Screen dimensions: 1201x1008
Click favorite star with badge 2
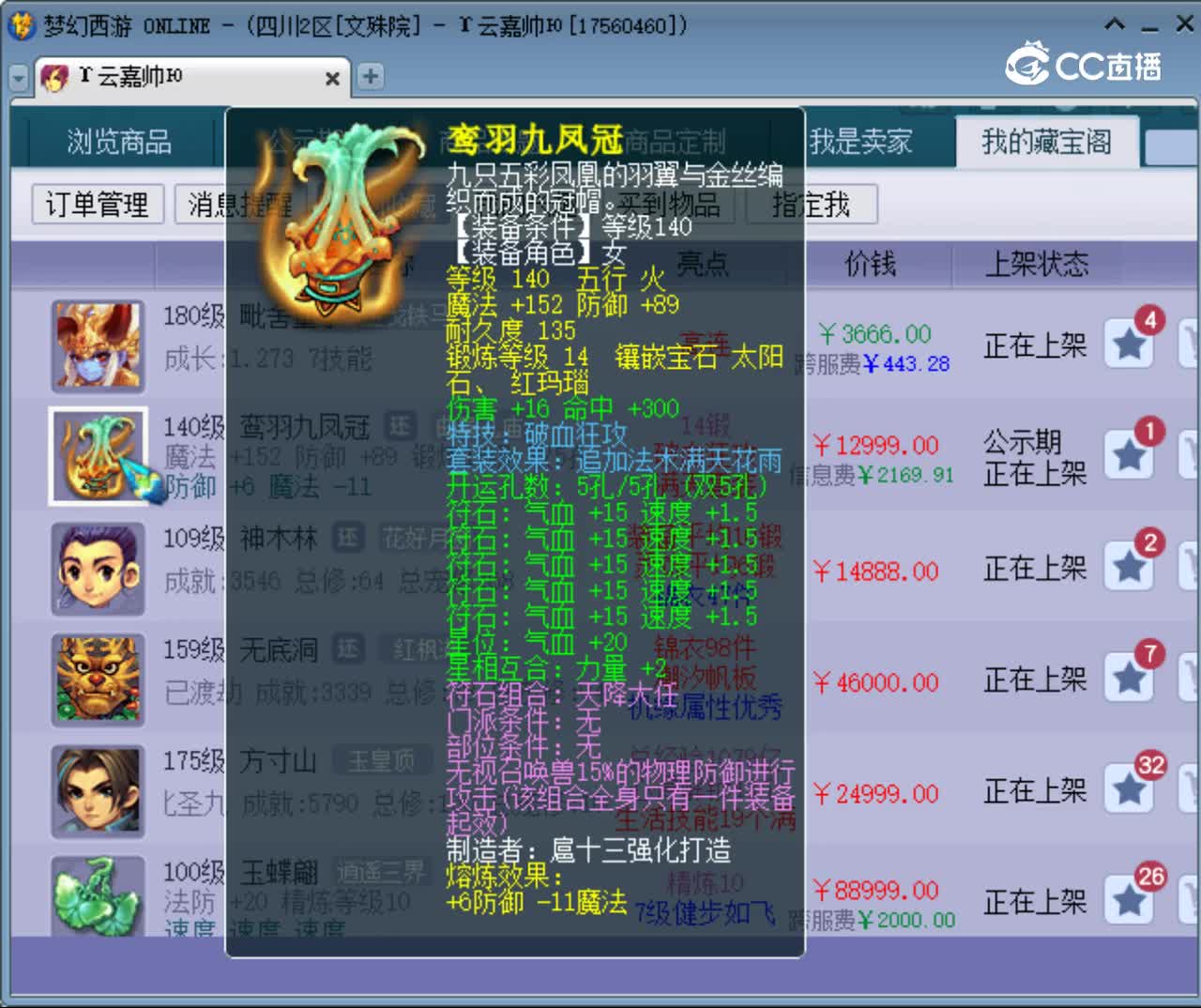1130,567
